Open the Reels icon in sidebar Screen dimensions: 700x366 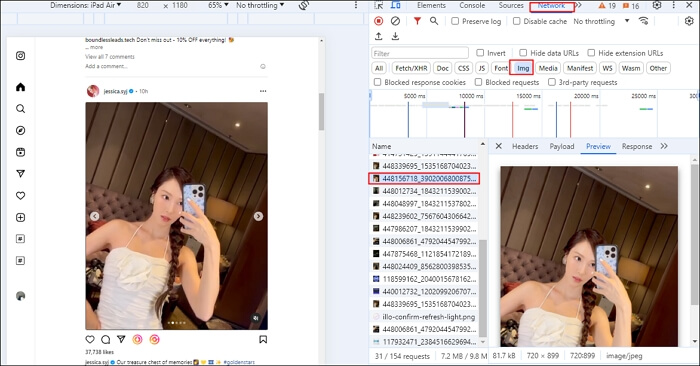(21, 152)
